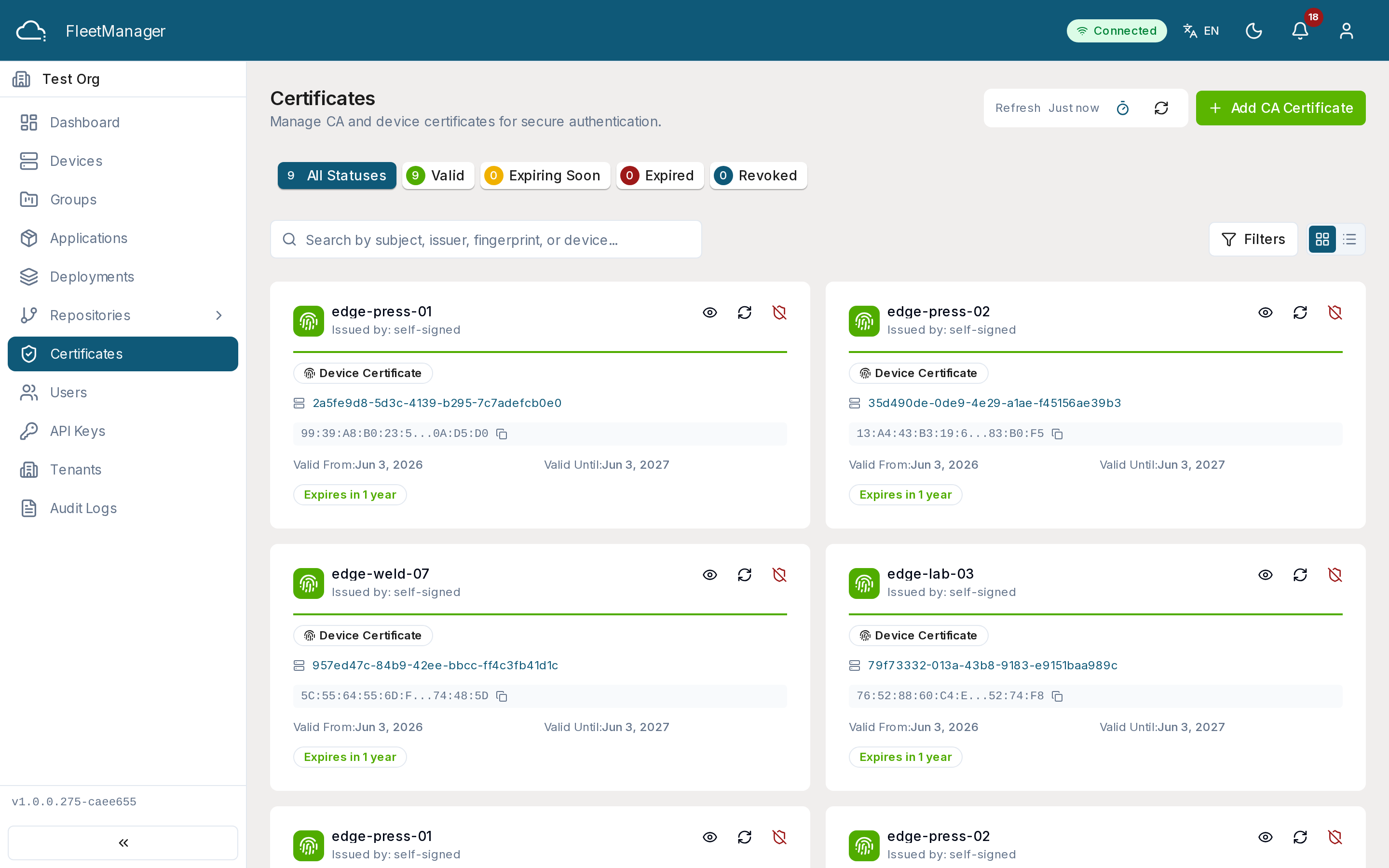This screenshot has width=1389, height=868.
Task: Click the FleetManager cloud logo
Action: (x=31, y=31)
